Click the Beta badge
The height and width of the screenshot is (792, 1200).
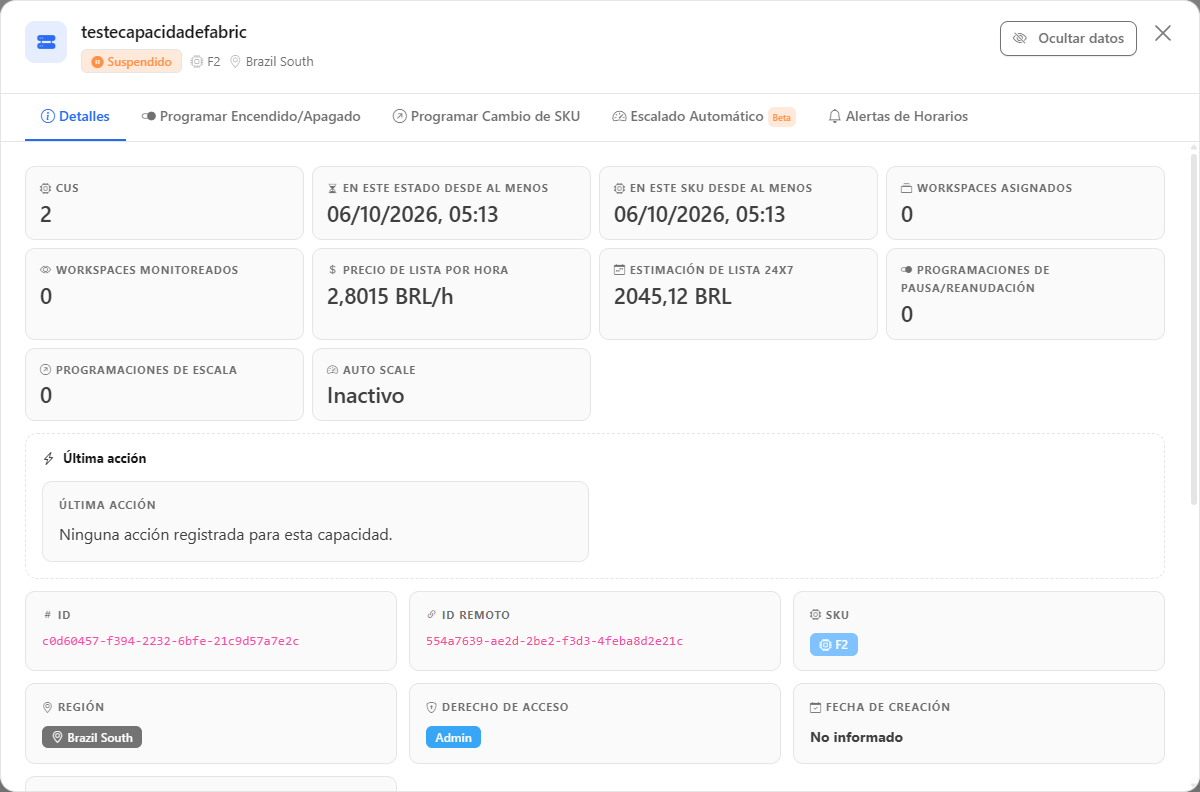click(782, 117)
